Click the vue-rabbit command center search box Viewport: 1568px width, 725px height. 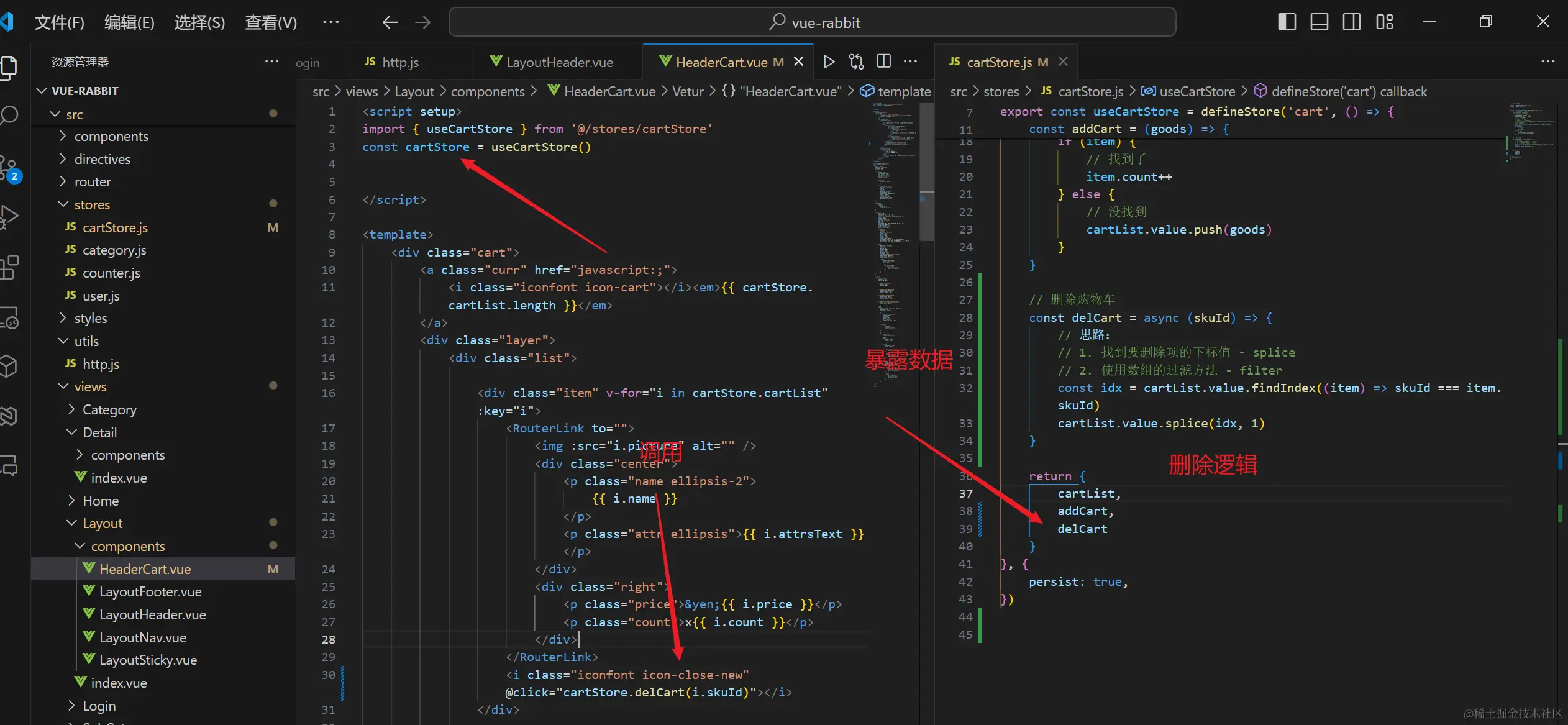[x=813, y=22]
